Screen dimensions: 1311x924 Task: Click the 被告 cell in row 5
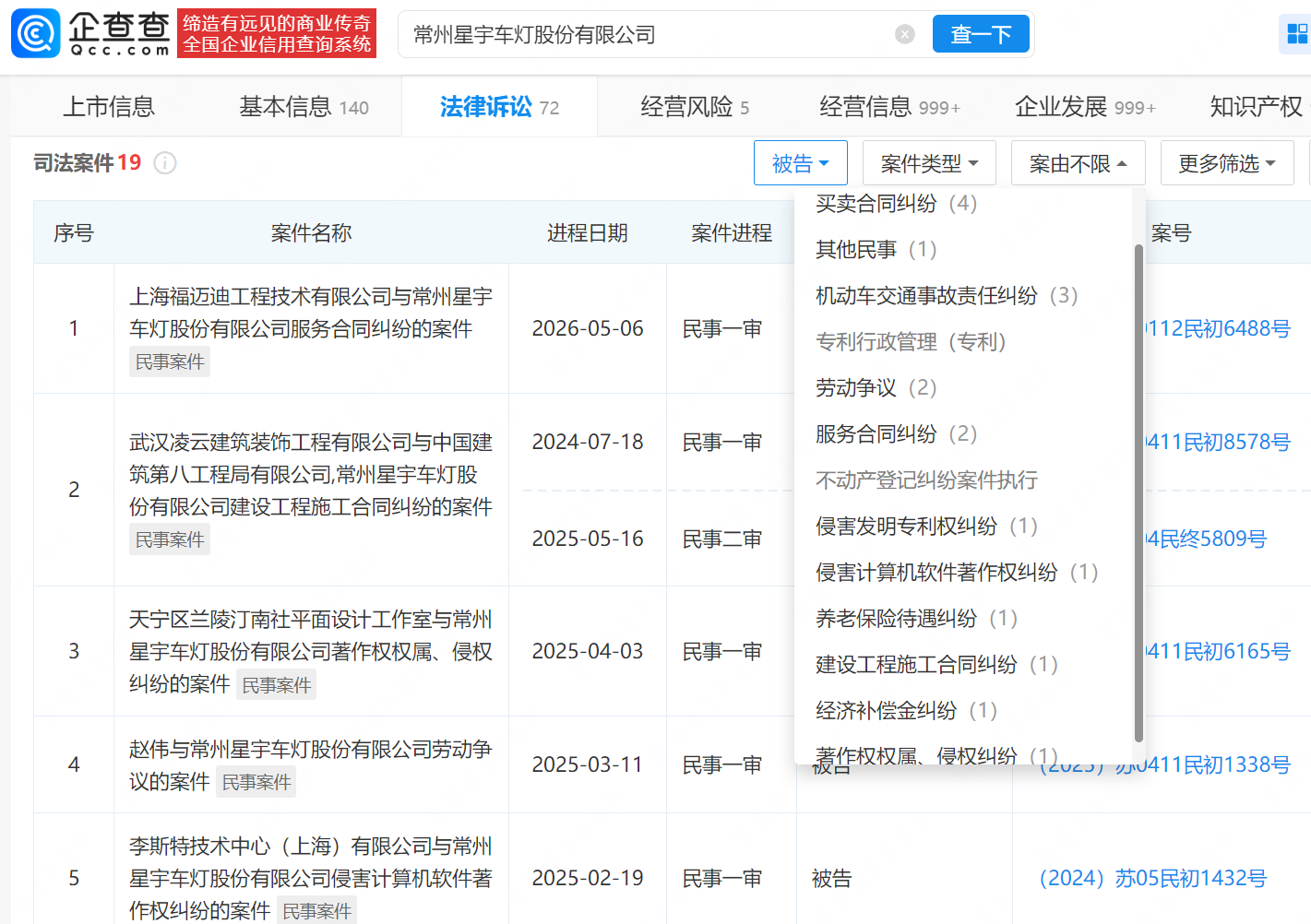pos(831,878)
